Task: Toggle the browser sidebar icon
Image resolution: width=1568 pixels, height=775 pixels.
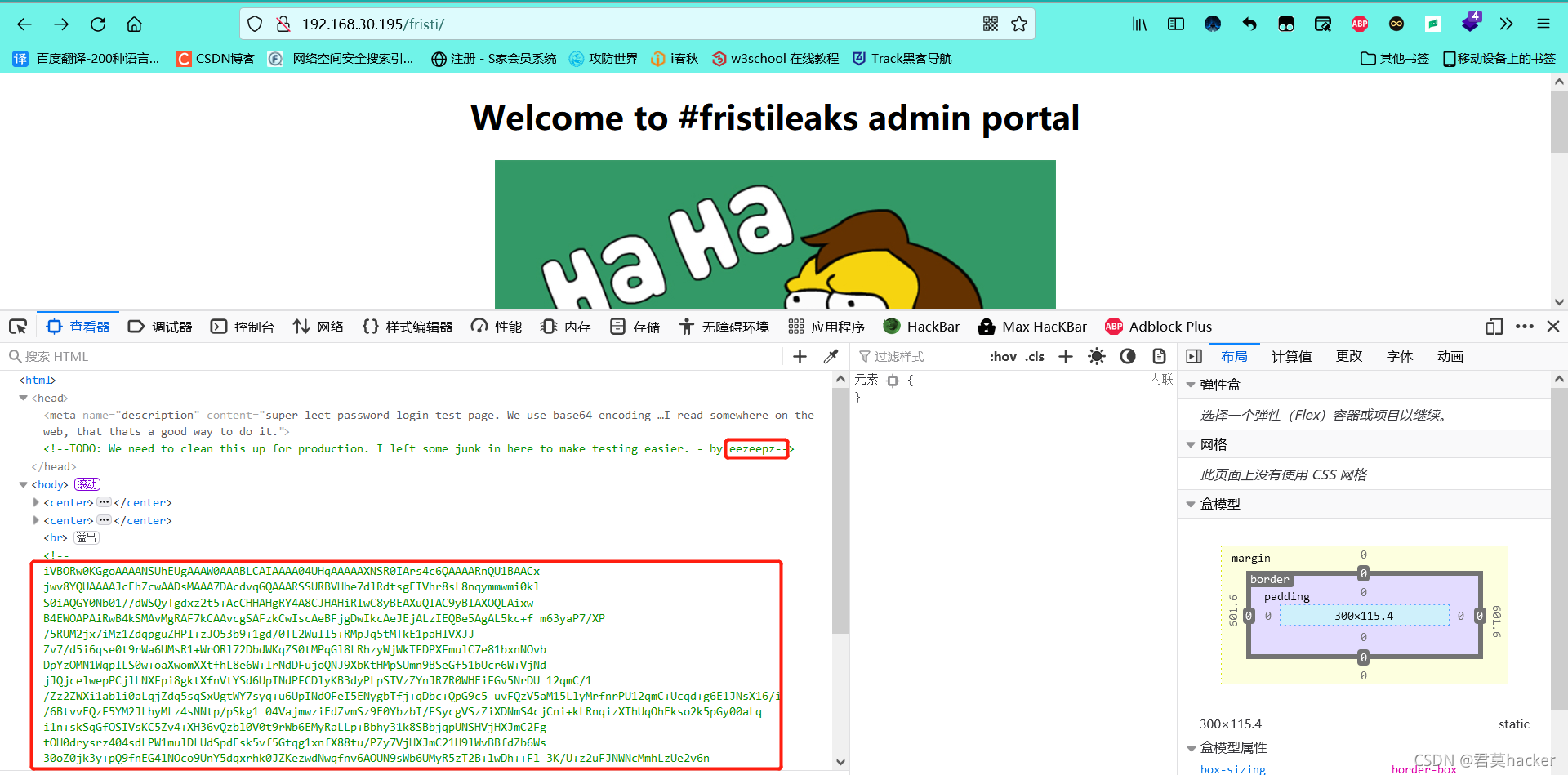Action: (x=1176, y=24)
